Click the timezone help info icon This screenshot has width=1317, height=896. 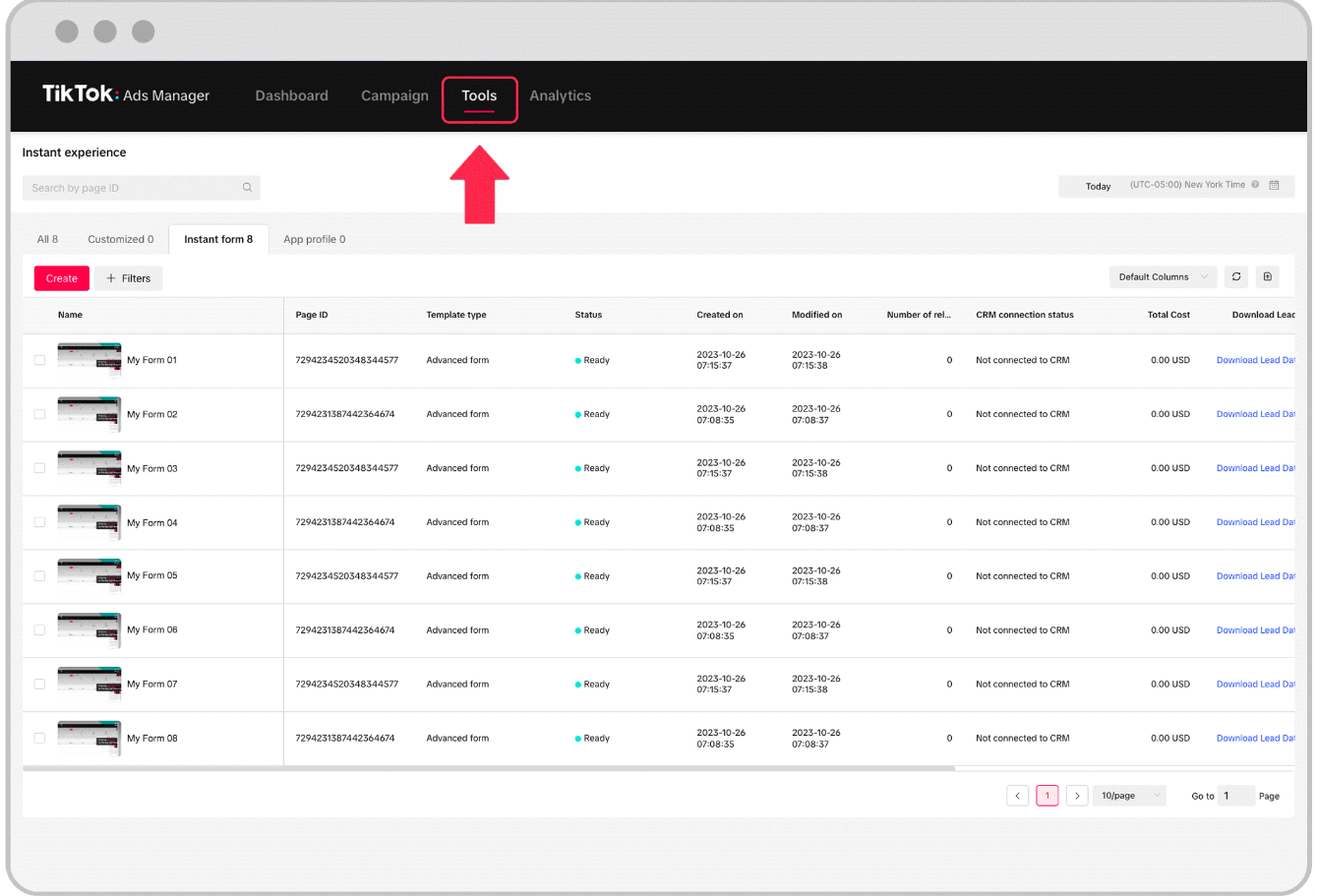point(1255,185)
